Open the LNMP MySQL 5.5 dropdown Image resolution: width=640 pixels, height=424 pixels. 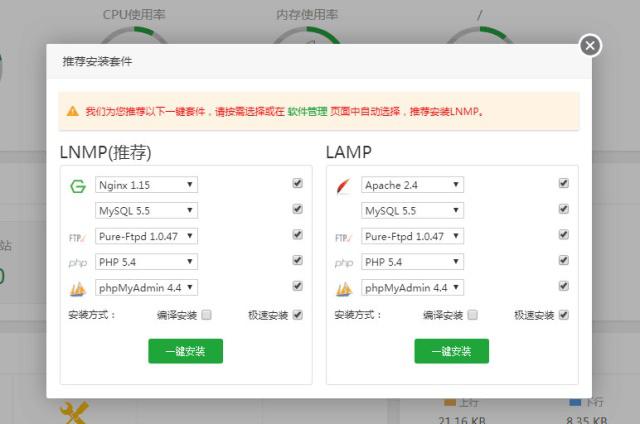[146, 211]
